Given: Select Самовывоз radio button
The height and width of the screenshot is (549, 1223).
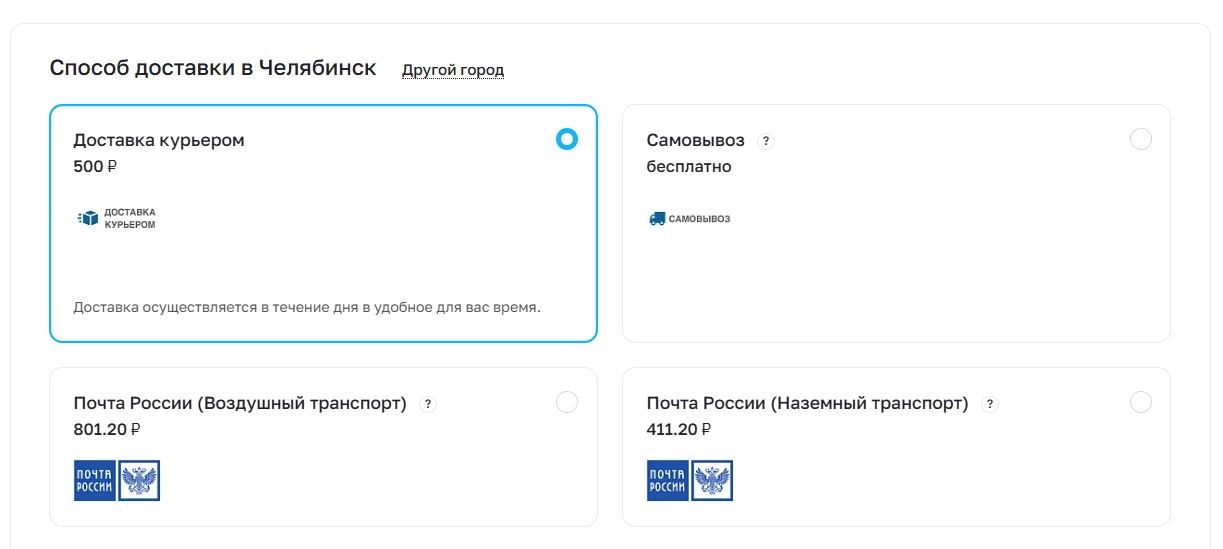Looking at the screenshot, I should coord(1141,139).
